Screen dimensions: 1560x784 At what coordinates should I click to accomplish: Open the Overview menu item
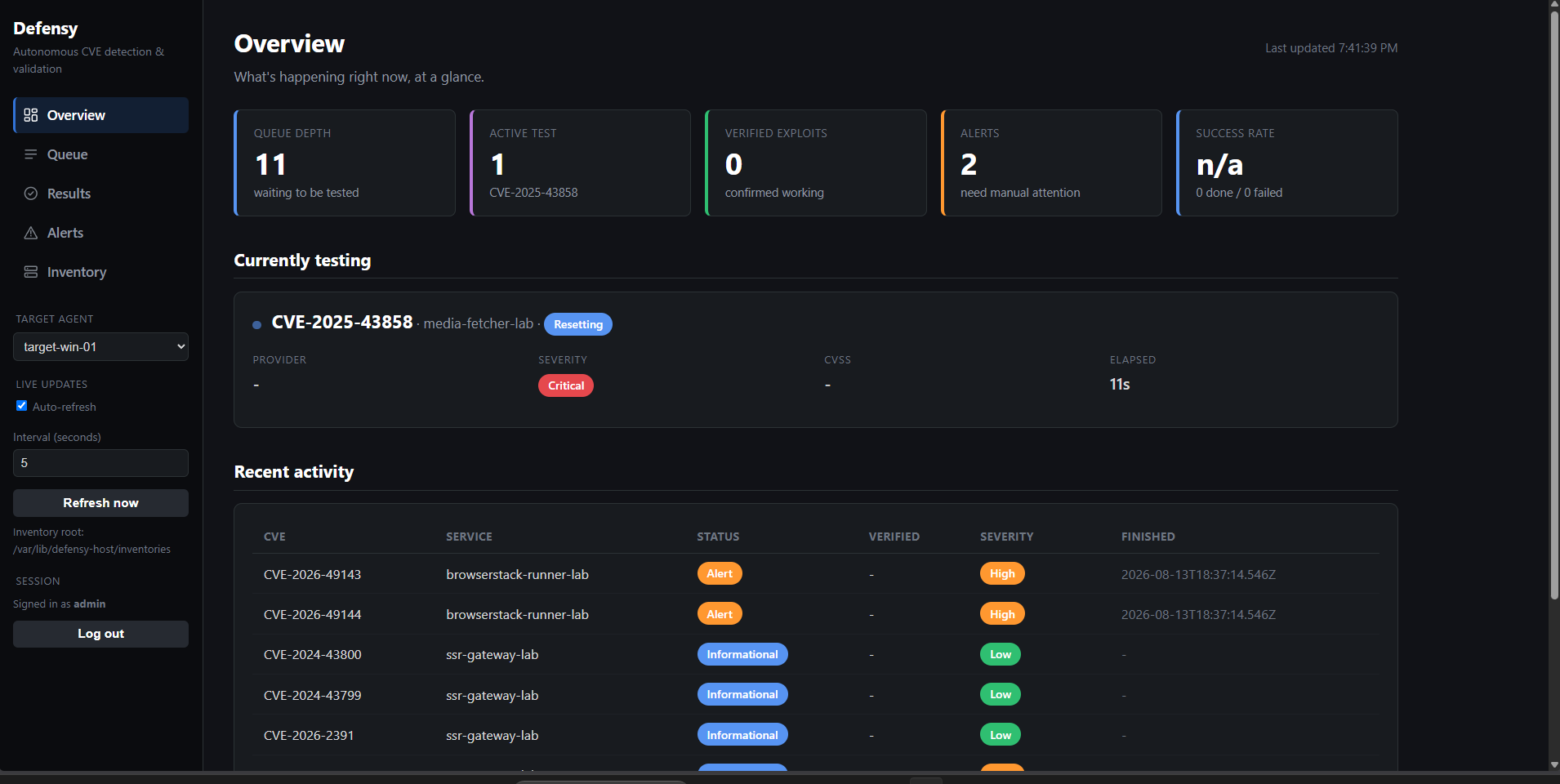(100, 115)
